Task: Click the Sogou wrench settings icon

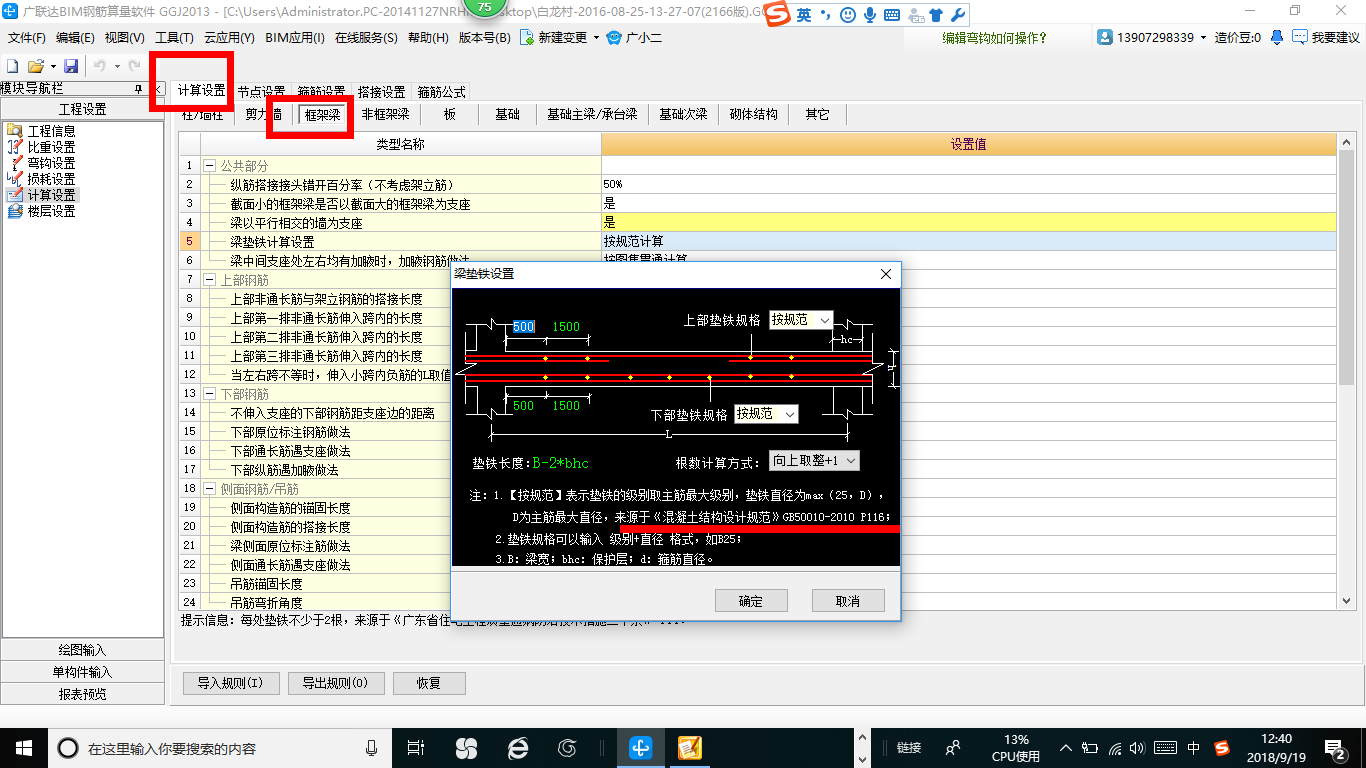Action: click(957, 15)
